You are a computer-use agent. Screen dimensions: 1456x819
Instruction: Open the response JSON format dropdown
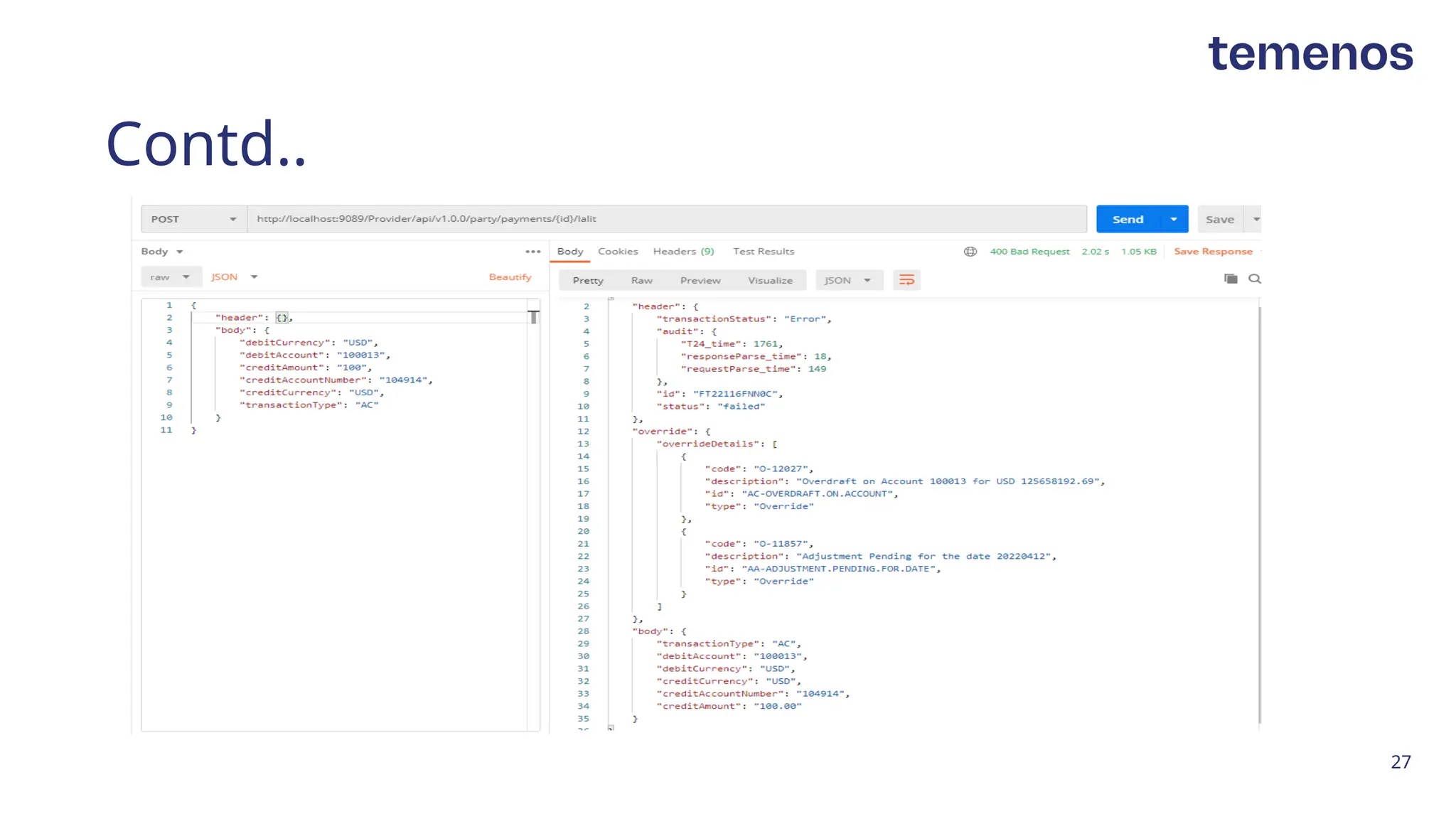click(x=848, y=280)
